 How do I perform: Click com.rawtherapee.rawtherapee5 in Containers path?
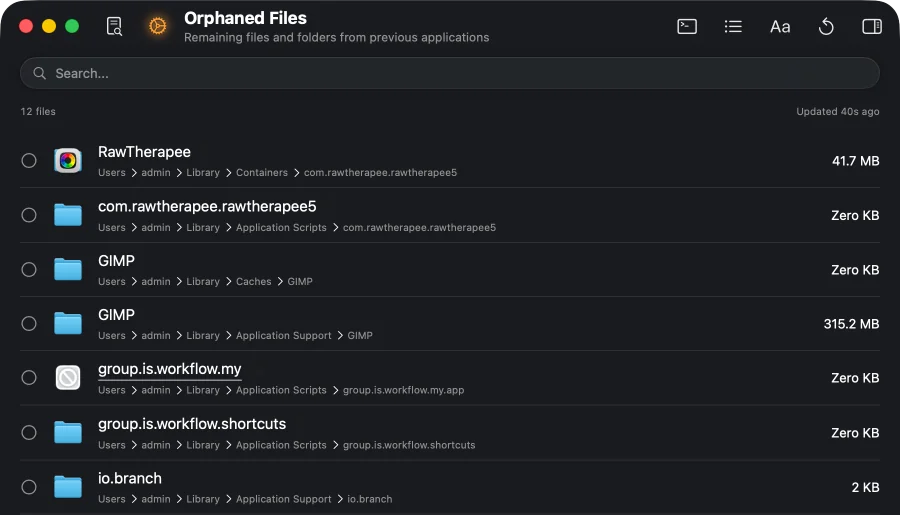coord(380,172)
